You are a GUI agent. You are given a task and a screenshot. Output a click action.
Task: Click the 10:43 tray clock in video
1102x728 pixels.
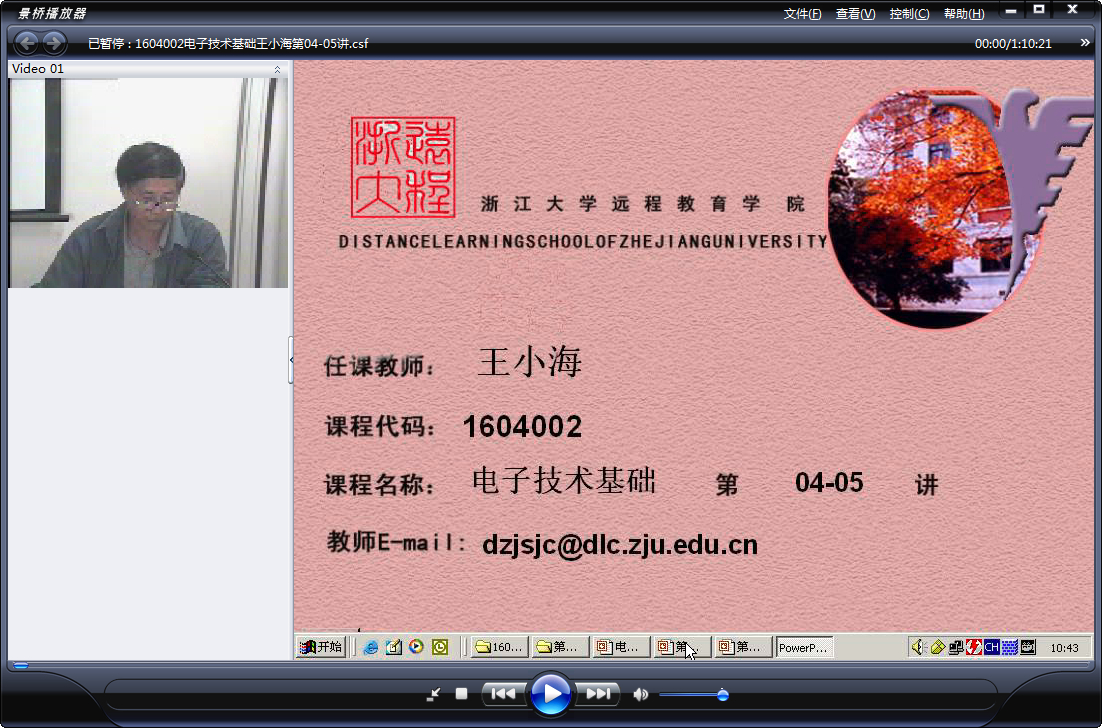click(1064, 648)
